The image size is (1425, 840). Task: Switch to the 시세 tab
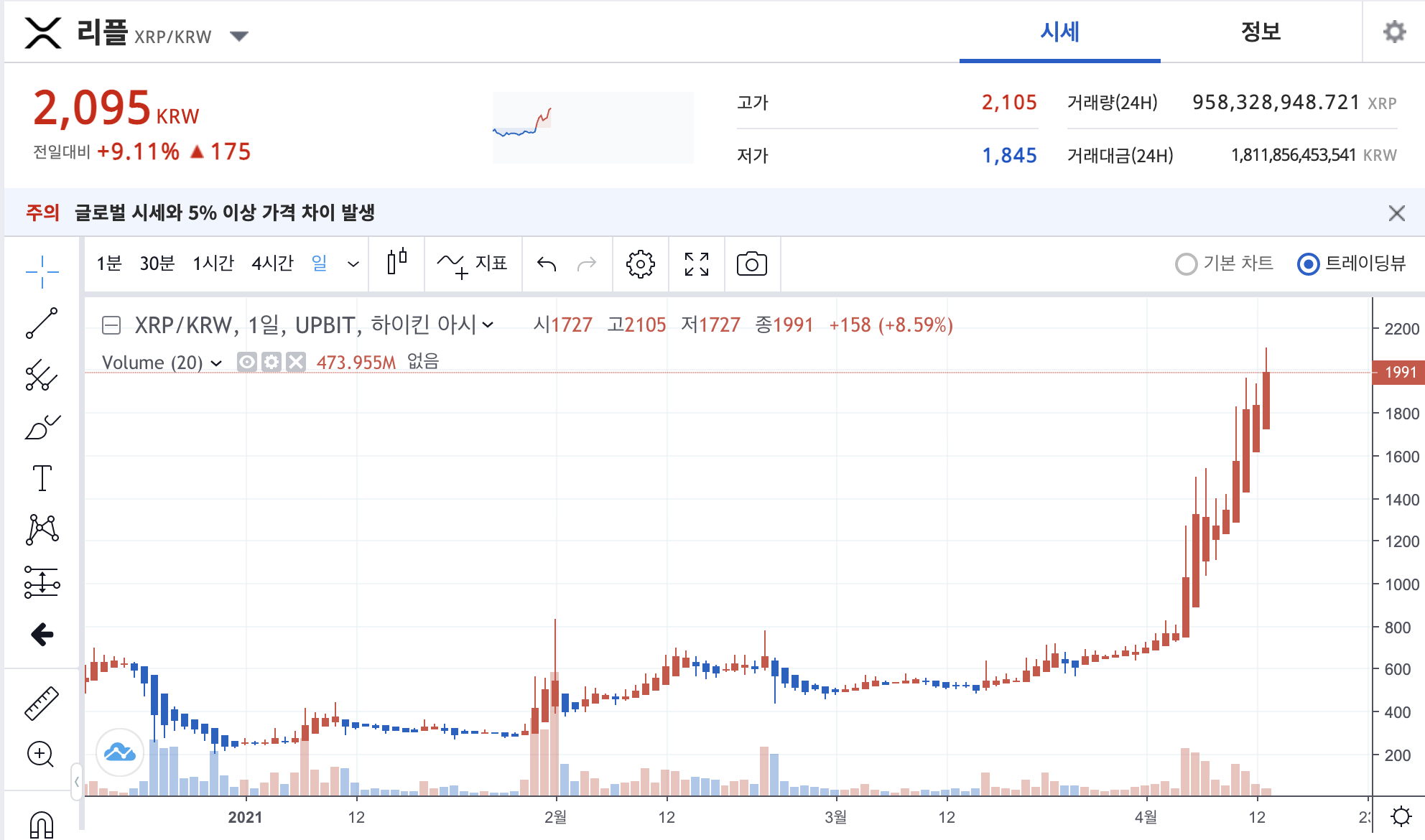1060,32
